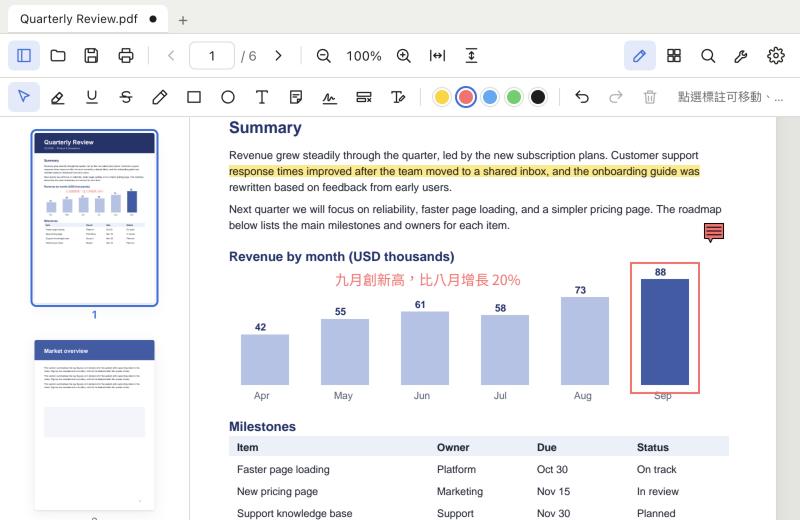Choose the red color swatch
This screenshot has height=520, width=800.
coord(465,97)
